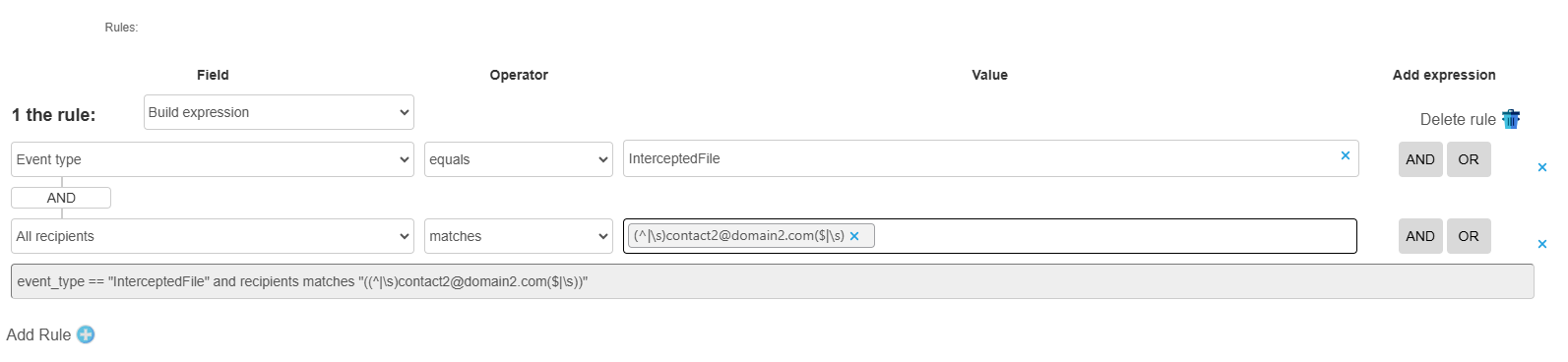Image resolution: width=1568 pixels, height=362 pixels.
Task: Open the Event type field dropdown
Action: click(213, 159)
